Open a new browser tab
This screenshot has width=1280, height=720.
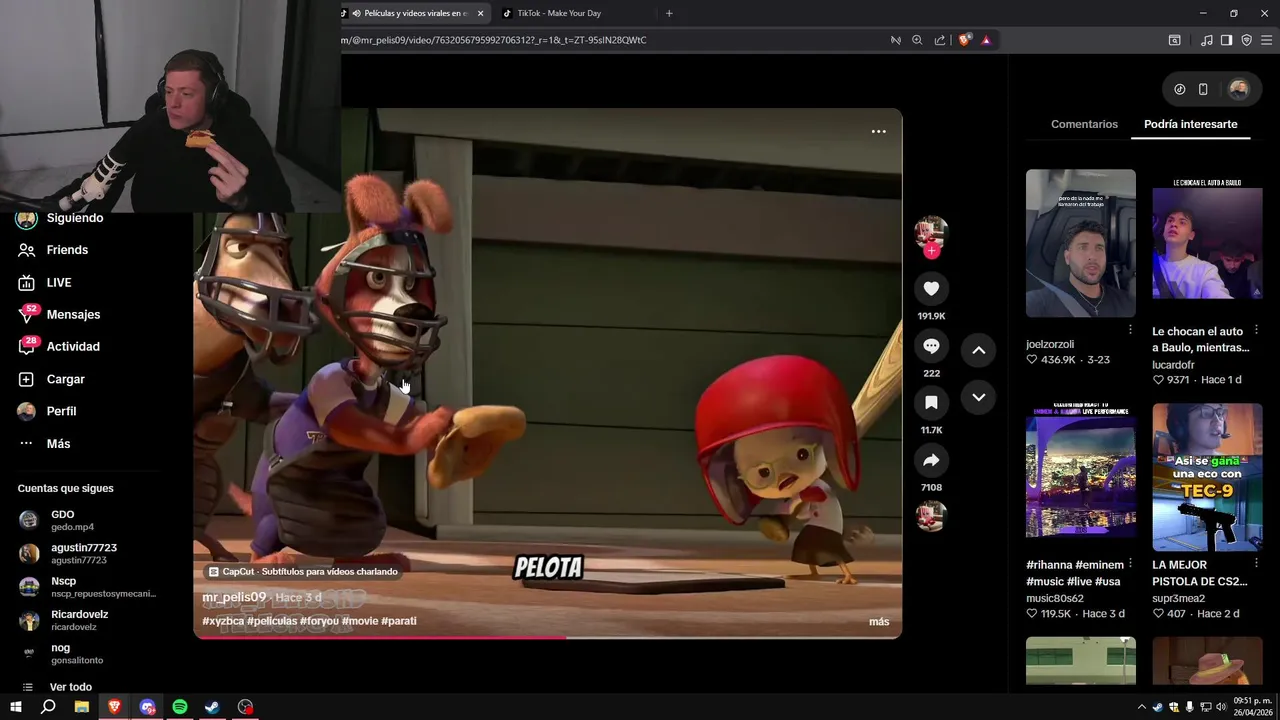point(669,13)
